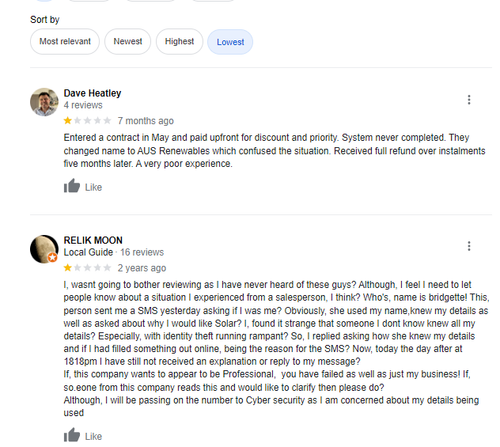Select the Newest sort chip
This screenshot has height=447, width=500.
pyautogui.click(x=128, y=42)
